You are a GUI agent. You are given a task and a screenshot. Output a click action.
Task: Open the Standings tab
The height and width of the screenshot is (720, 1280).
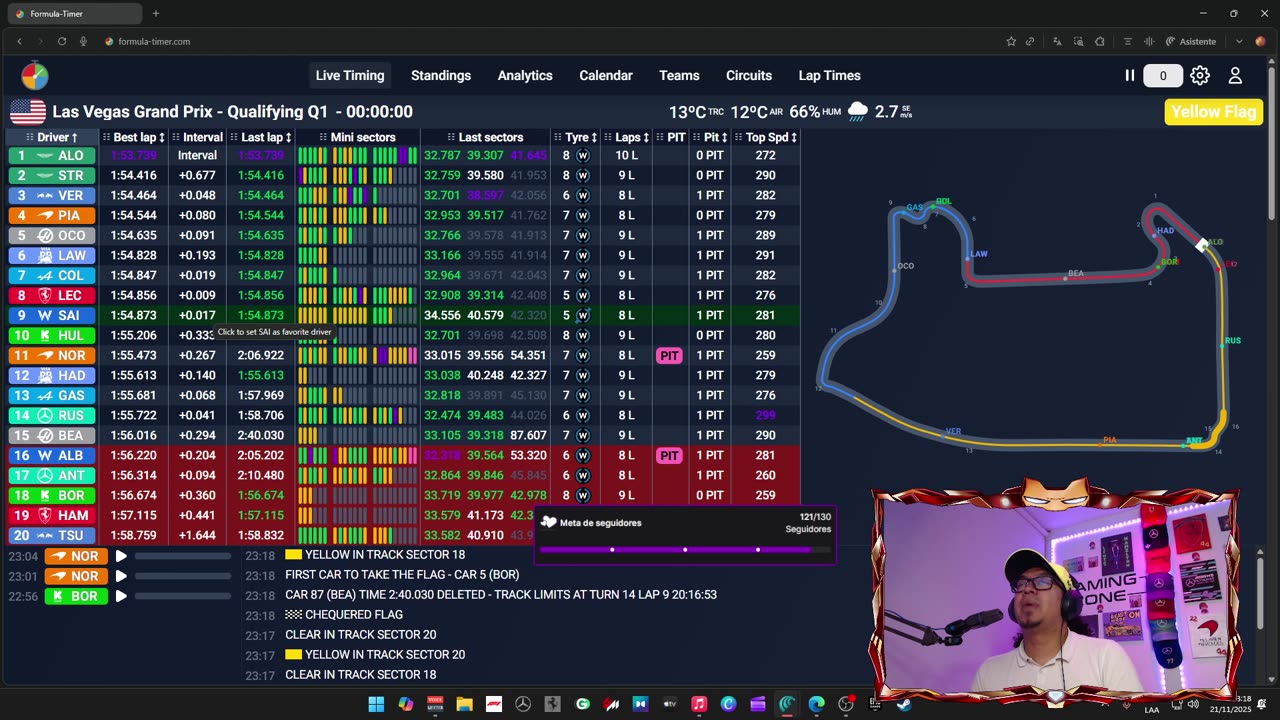pyautogui.click(x=441, y=76)
